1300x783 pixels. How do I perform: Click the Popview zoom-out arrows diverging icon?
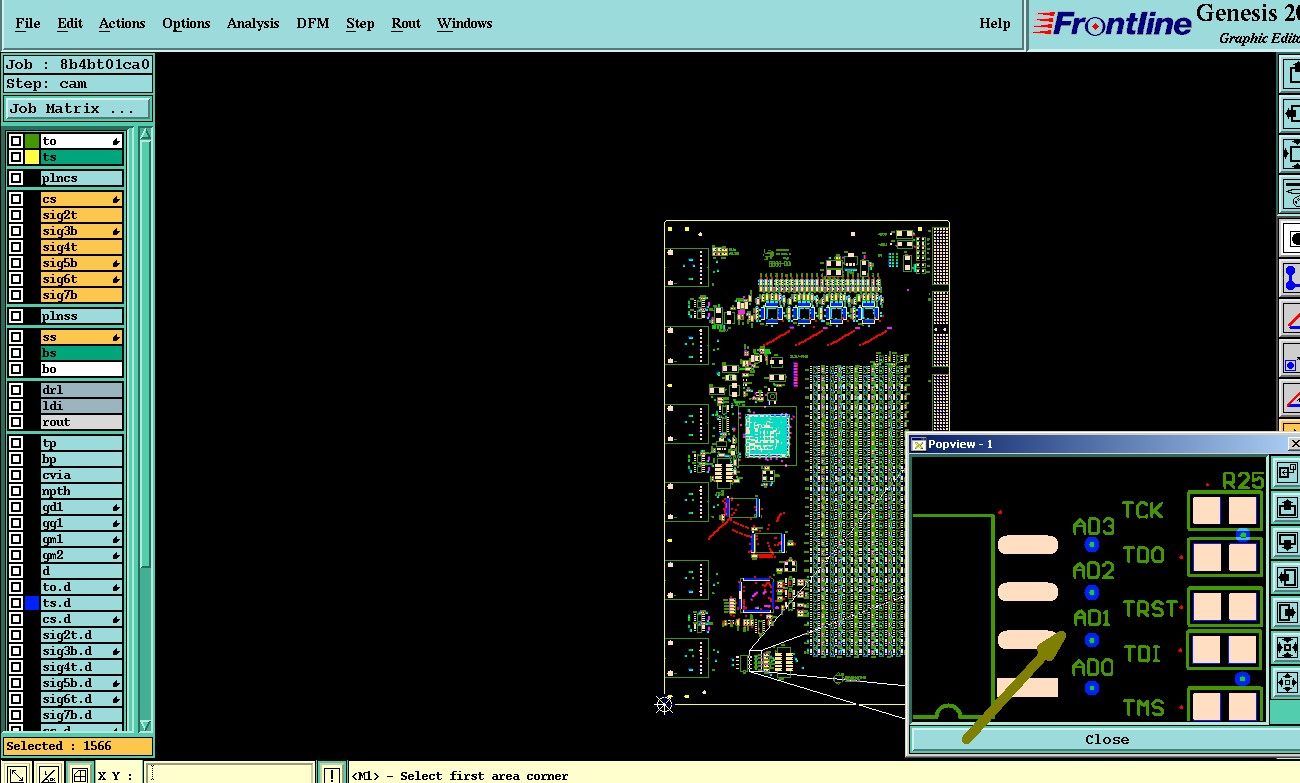[x=1285, y=683]
